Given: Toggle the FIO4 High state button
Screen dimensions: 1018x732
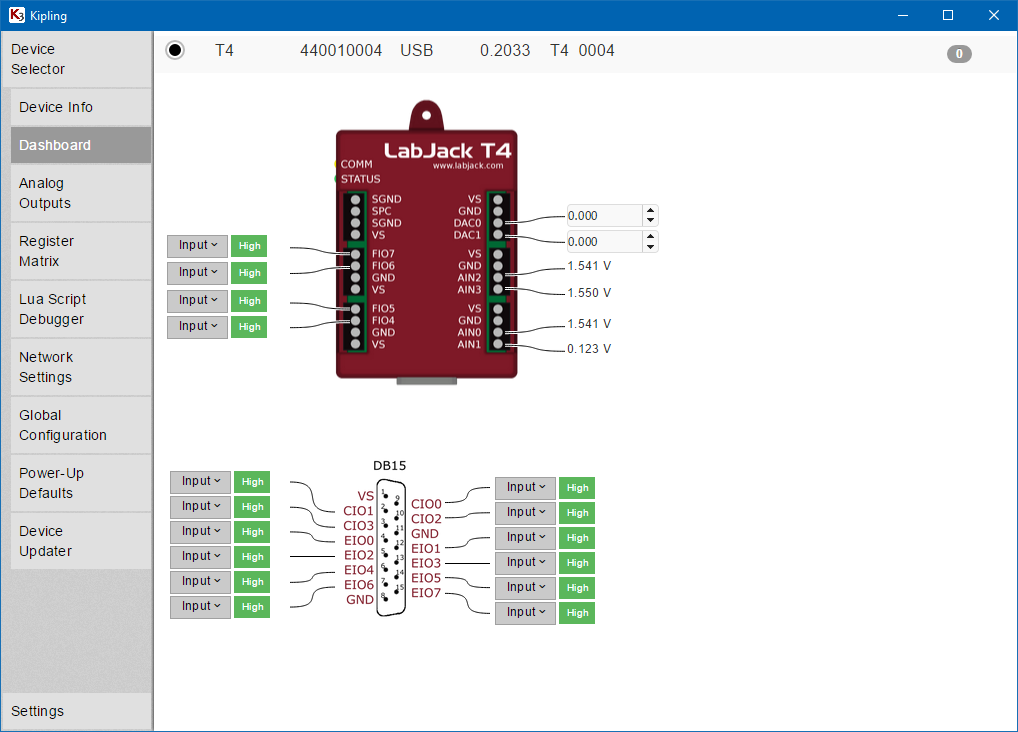Looking at the screenshot, I should click(249, 327).
